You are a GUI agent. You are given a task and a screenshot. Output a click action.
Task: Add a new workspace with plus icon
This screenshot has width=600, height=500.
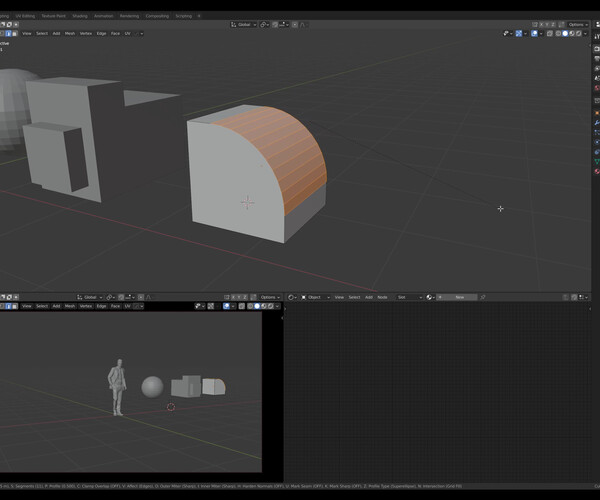pyautogui.click(x=199, y=16)
